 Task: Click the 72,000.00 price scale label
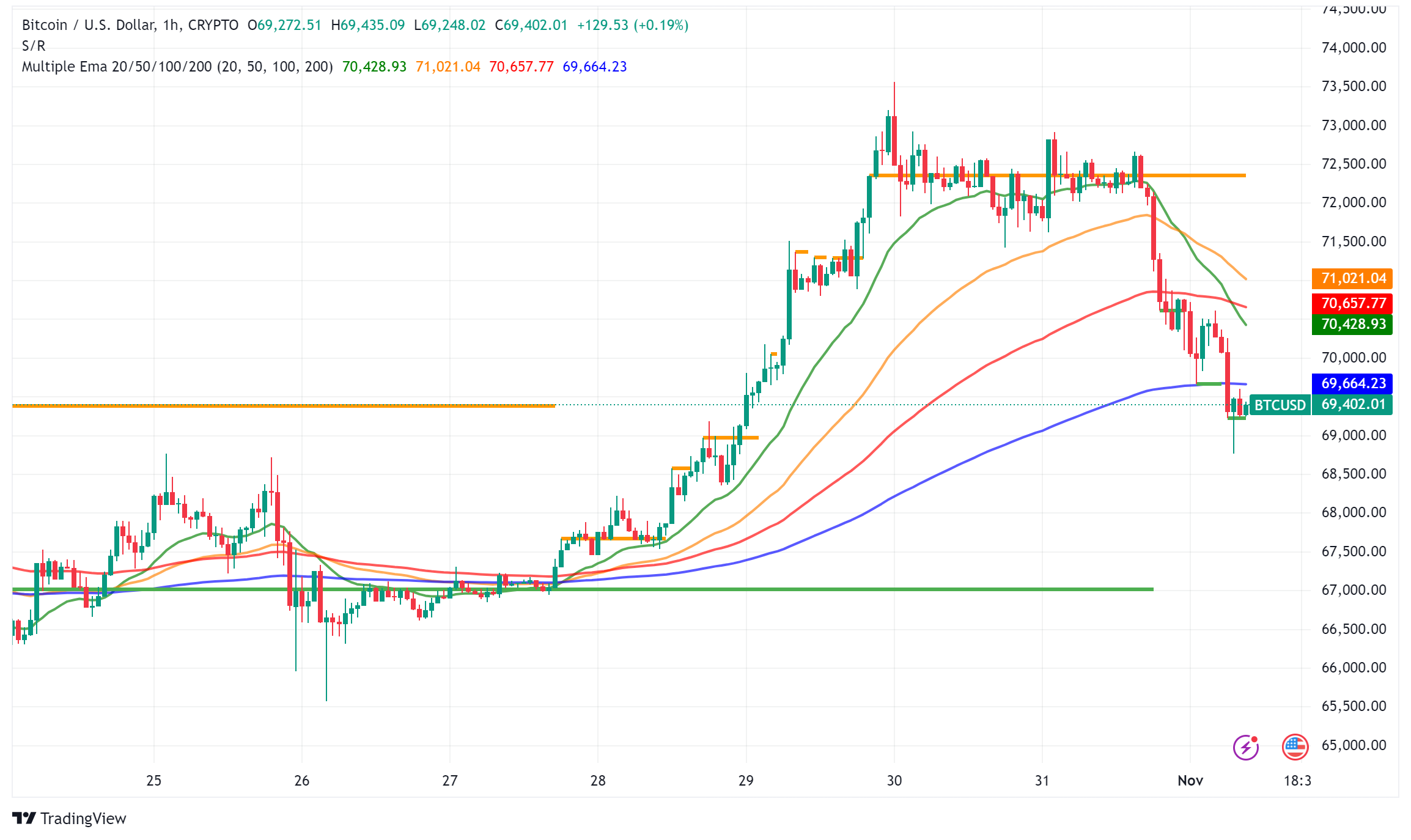tap(1354, 202)
